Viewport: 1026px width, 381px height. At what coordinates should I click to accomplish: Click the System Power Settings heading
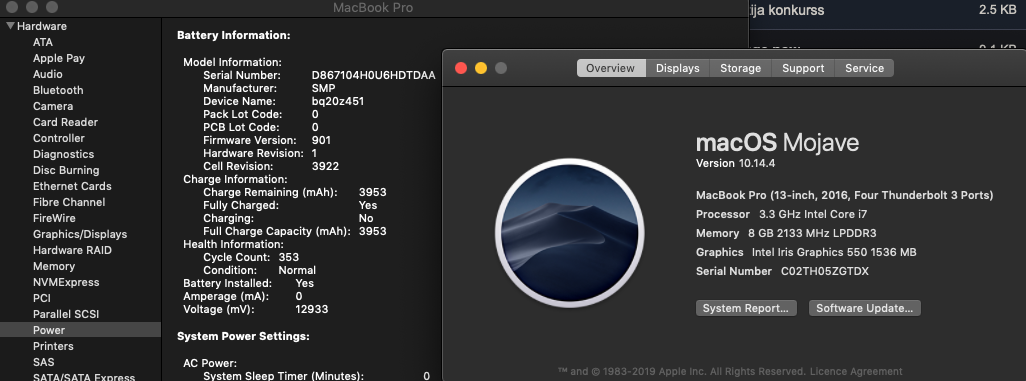tap(243, 336)
